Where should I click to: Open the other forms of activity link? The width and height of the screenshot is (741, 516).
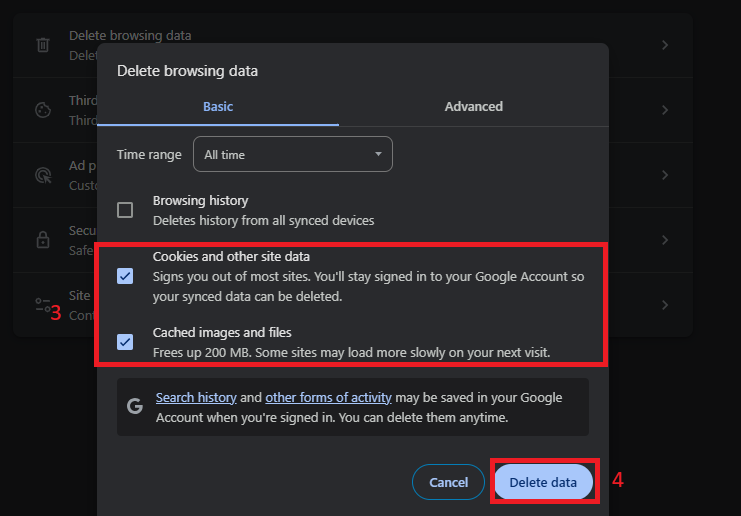(x=328, y=398)
